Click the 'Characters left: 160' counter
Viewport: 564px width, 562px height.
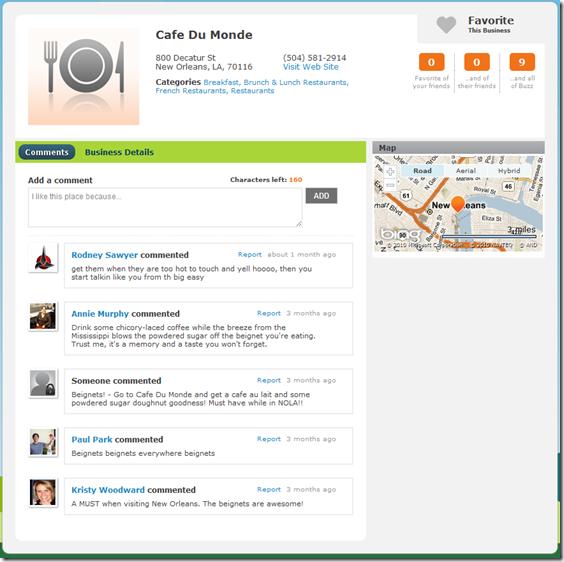pos(266,180)
